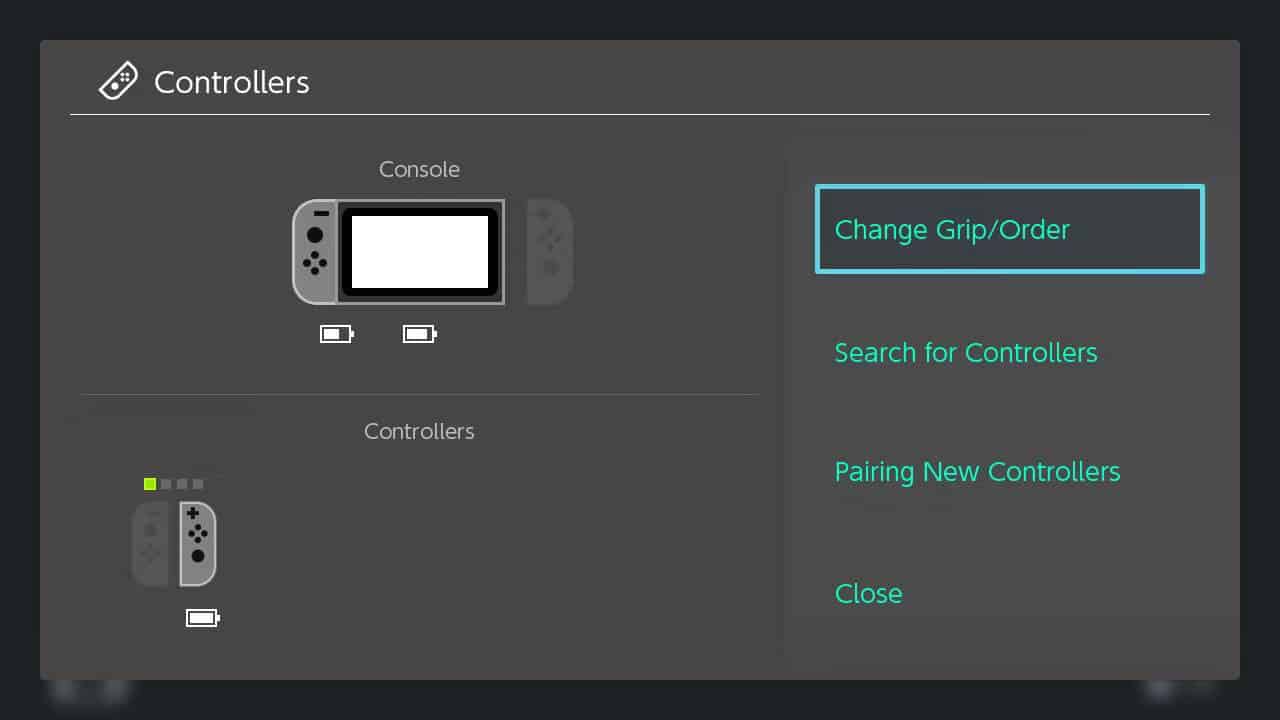Select the Controllers section heading
Viewport: 1280px width, 720px height.
click(x=419, y=431)
